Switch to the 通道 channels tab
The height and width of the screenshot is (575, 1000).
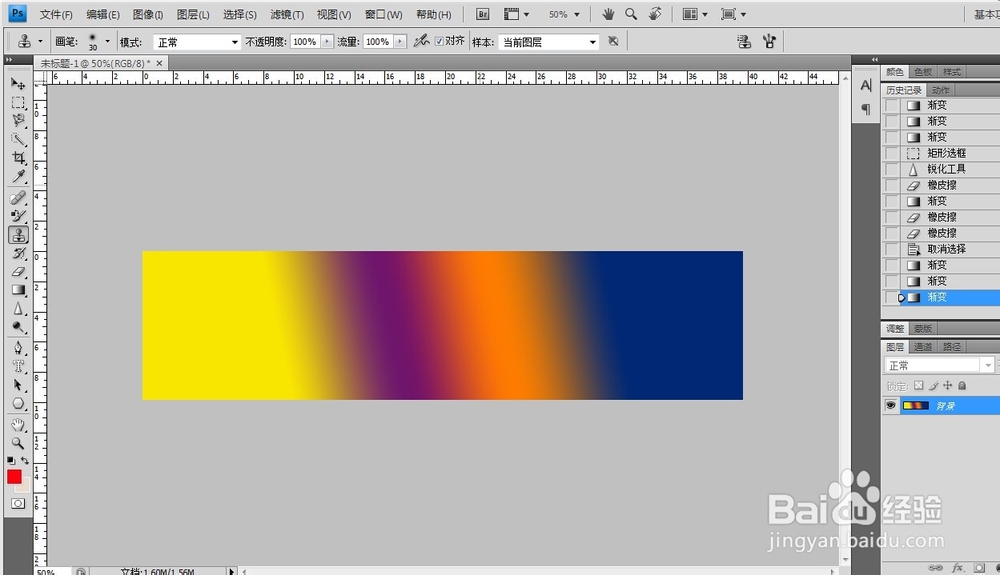pos(923,346)
